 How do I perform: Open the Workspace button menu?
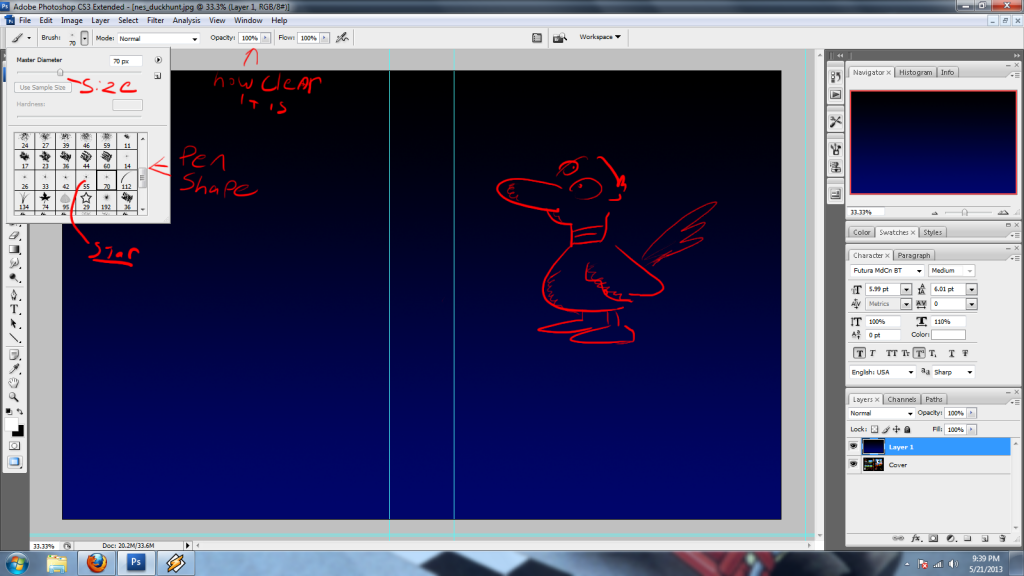(x=600, y=37)
